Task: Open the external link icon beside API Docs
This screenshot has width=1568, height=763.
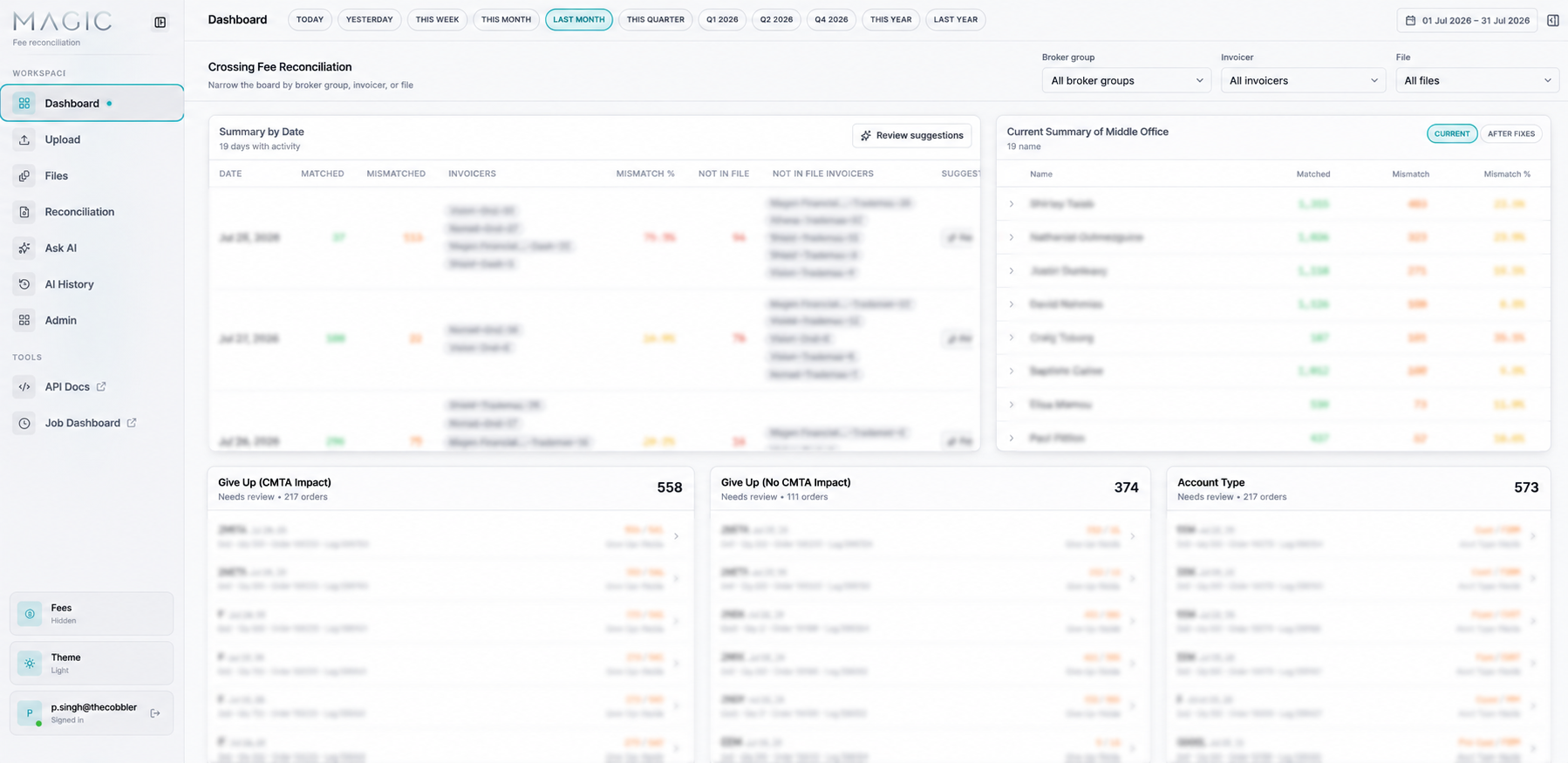Action: 101,386
